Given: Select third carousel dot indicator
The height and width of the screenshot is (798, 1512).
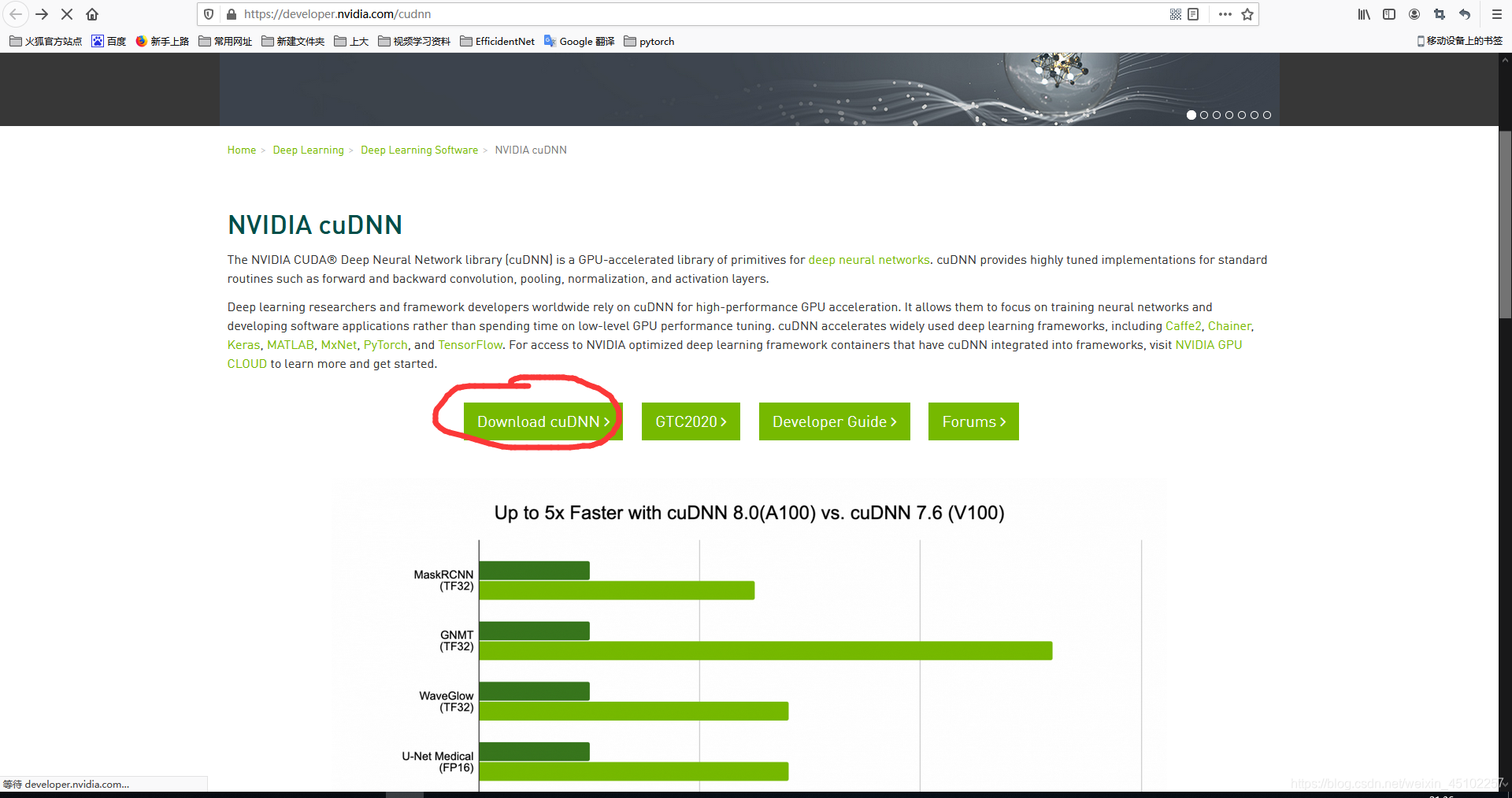Looking at the screenshot, I should [1217, 115].
